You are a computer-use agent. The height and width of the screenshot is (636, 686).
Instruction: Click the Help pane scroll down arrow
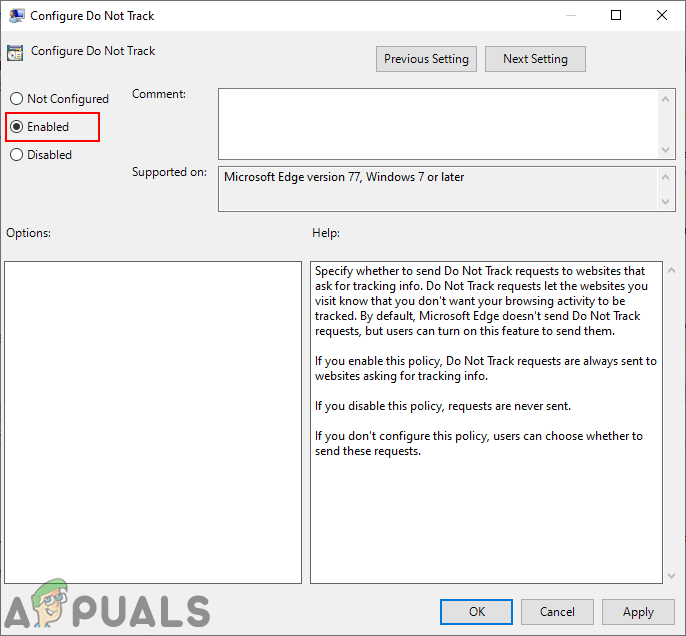coord(671,576)
